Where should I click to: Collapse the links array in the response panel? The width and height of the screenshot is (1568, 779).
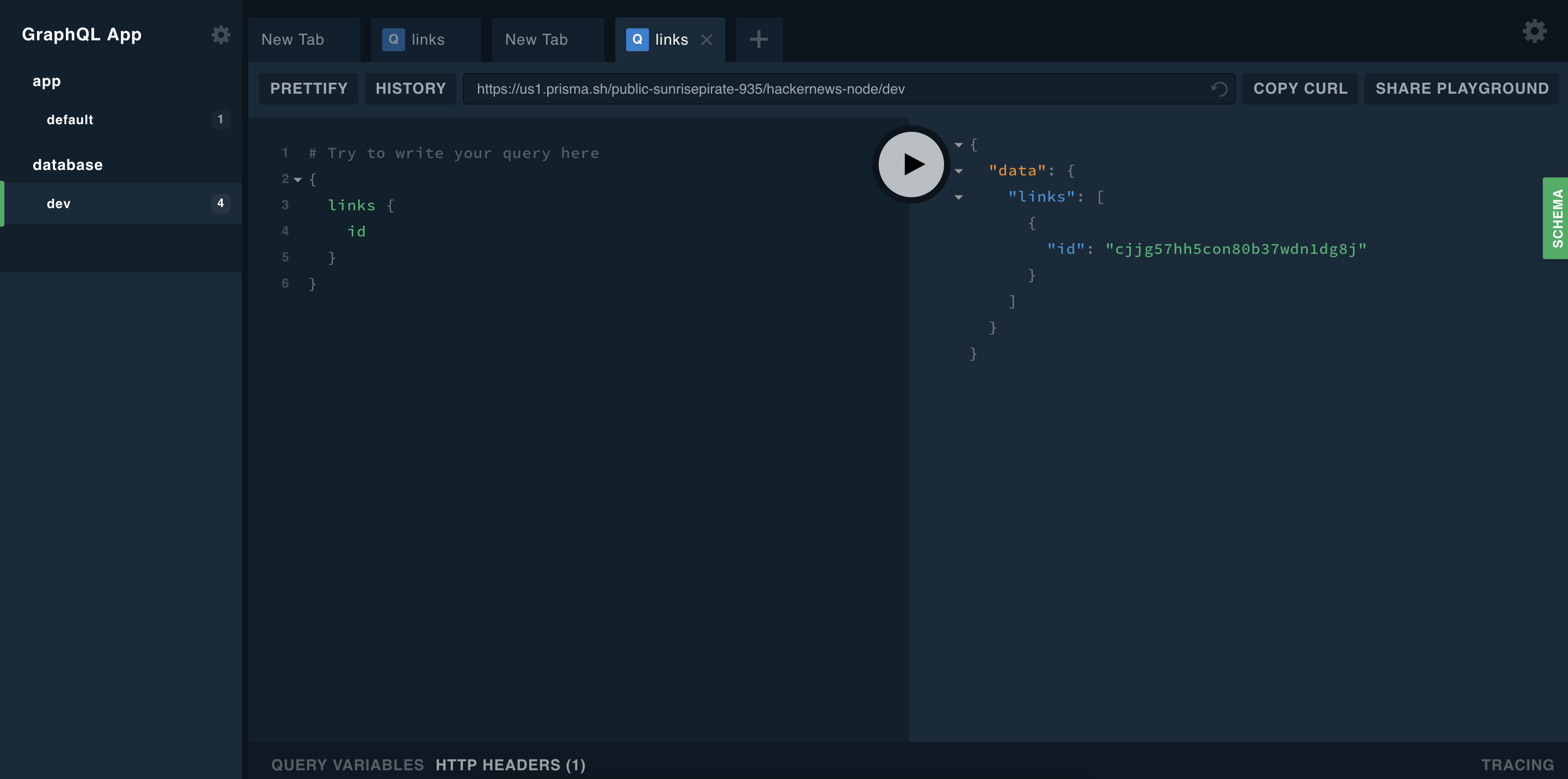[x=959, y=197]
